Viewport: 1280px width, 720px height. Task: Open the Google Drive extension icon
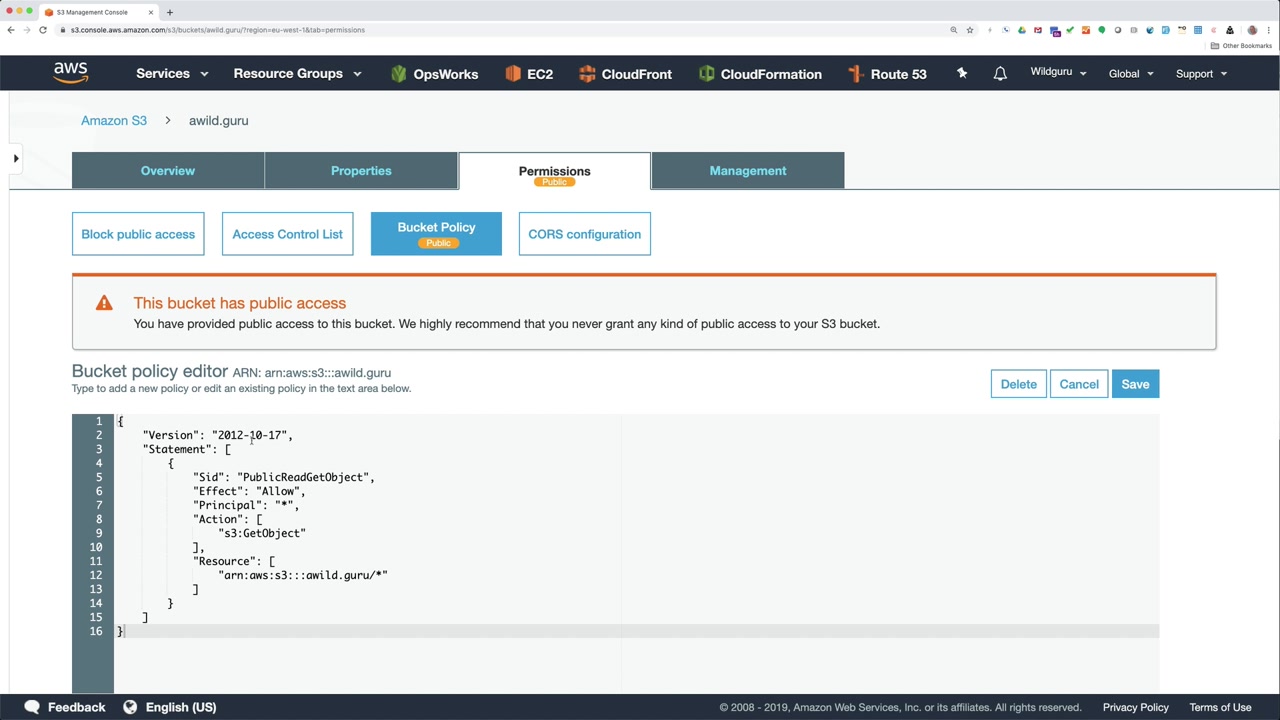pyautogui.click(x=1022, y=30)
